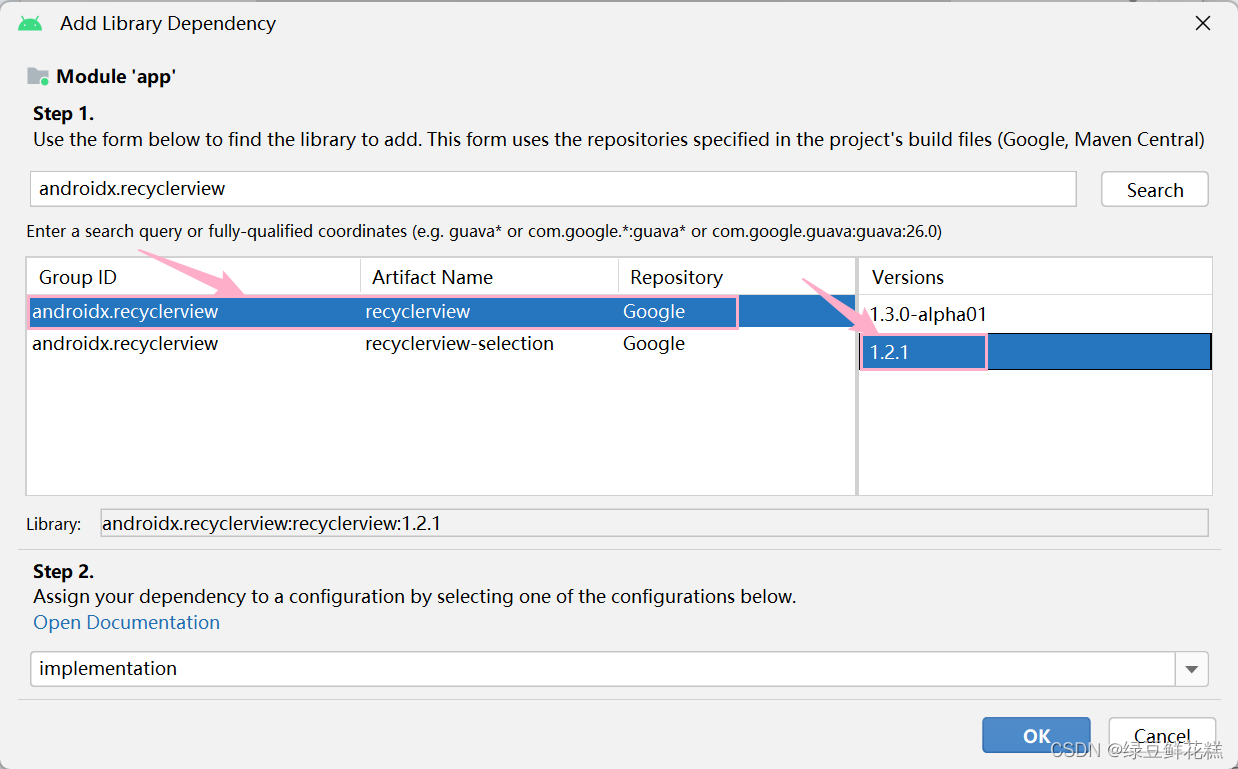The width and height of the screenshot is (1238, 769).
Task: Select the recyclerview-selection artifact row
Action: 441,344
